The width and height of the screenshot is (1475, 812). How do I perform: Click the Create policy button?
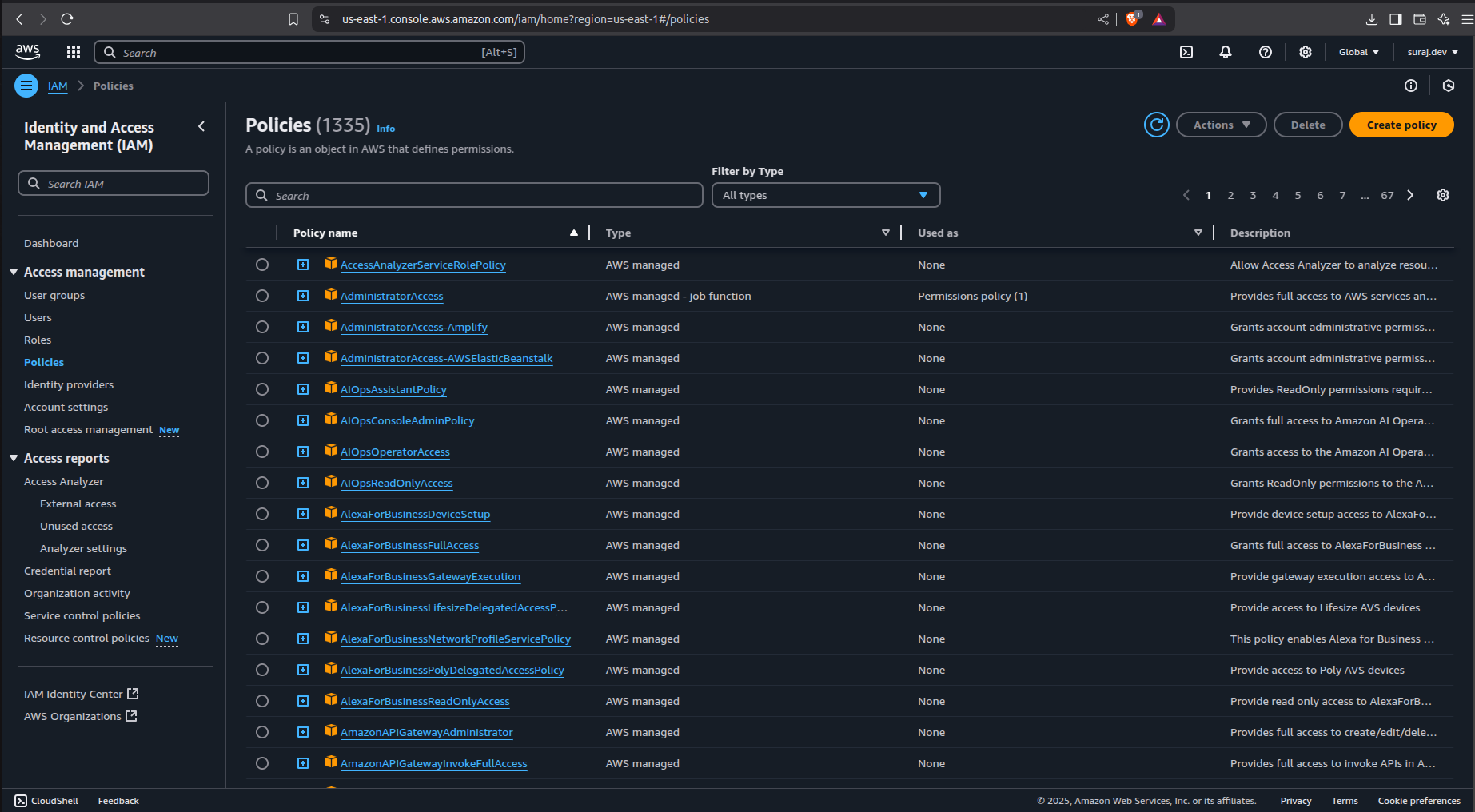click(x=1401, y=125)
